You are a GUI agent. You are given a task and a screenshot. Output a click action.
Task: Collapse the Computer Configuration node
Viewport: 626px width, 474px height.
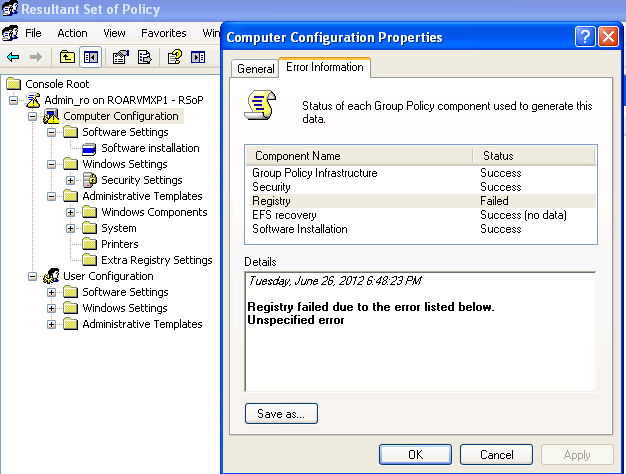click(x=33, y=116)
